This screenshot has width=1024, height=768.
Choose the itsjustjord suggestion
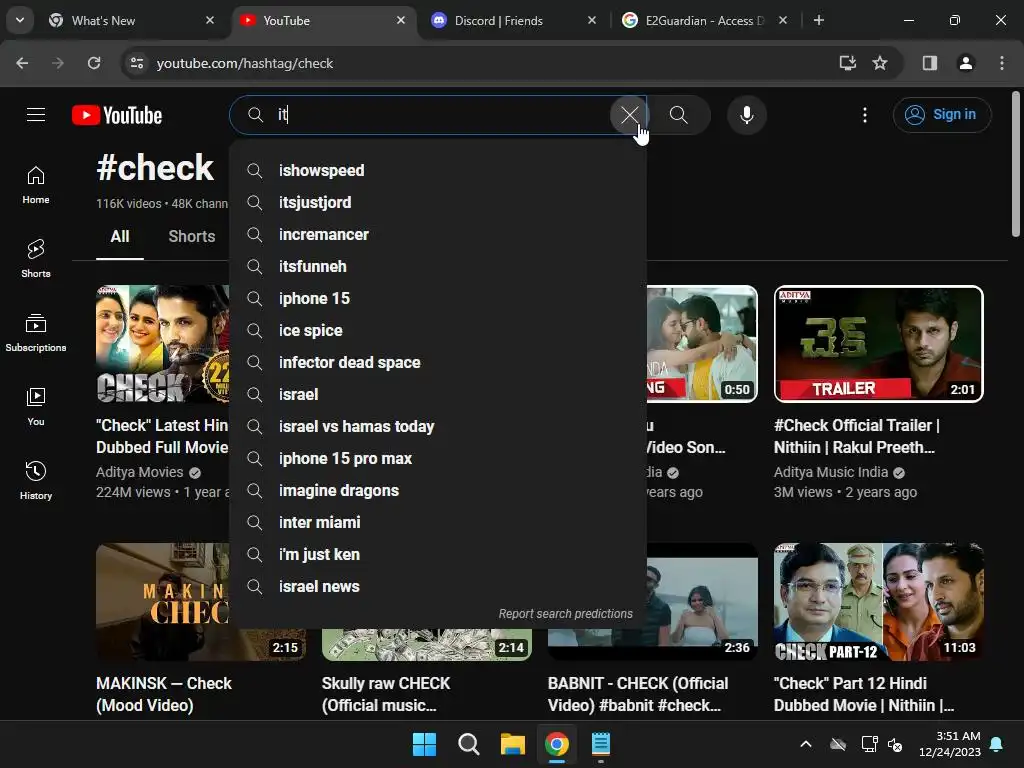tap(438, 202)
